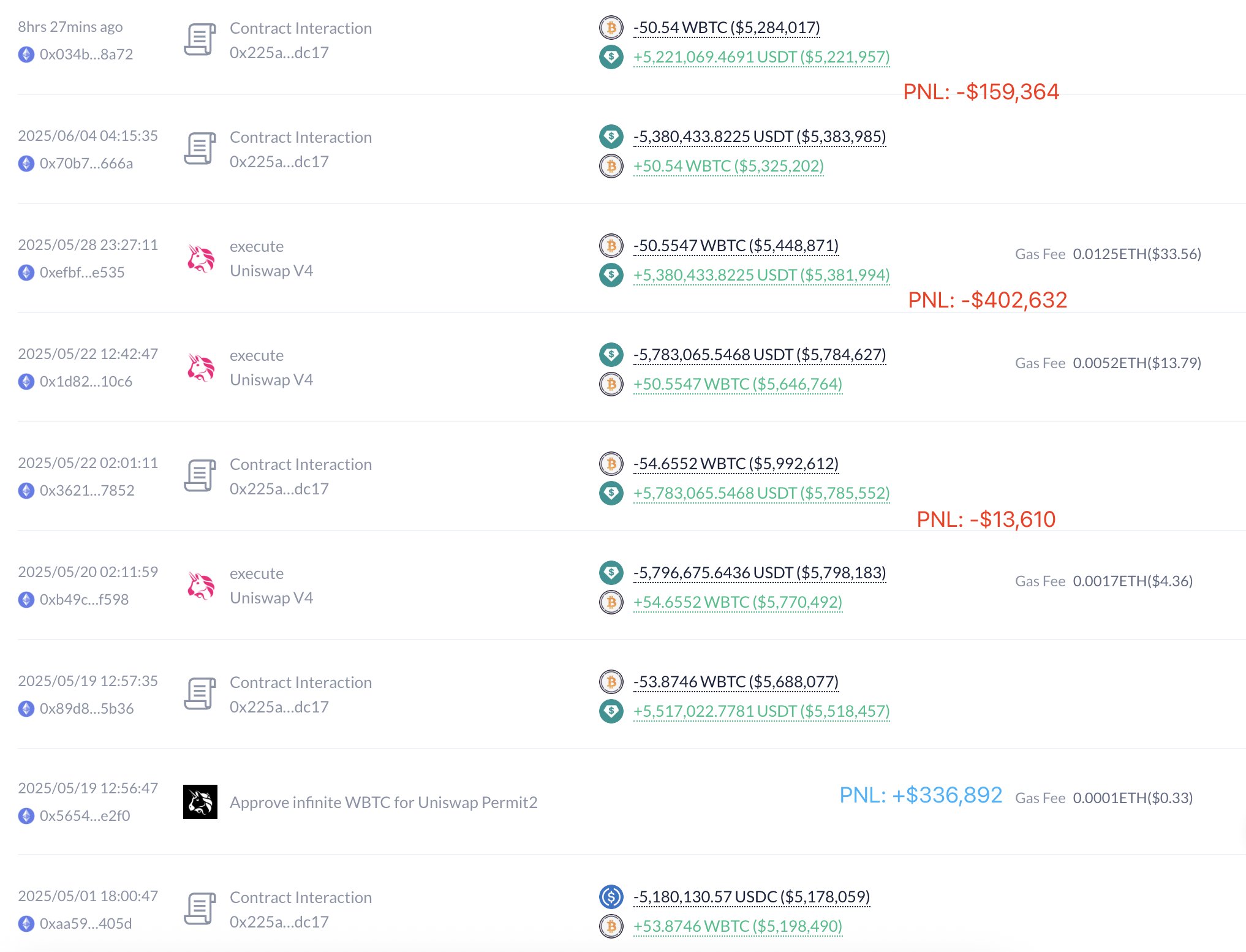This screenshot has height=952, width=1246.
Task: Click USDT icon beside +5,221,069.4691 USDT
Action: [611, 57]
